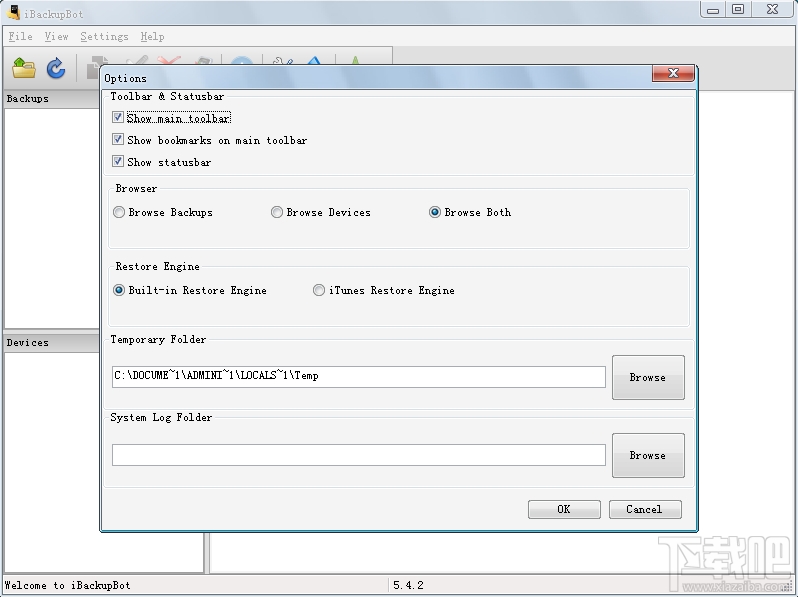The width and height of the screenshot is (798, 597).
Task: Click the Temporary Folder path field
Action: coord(359,376)
